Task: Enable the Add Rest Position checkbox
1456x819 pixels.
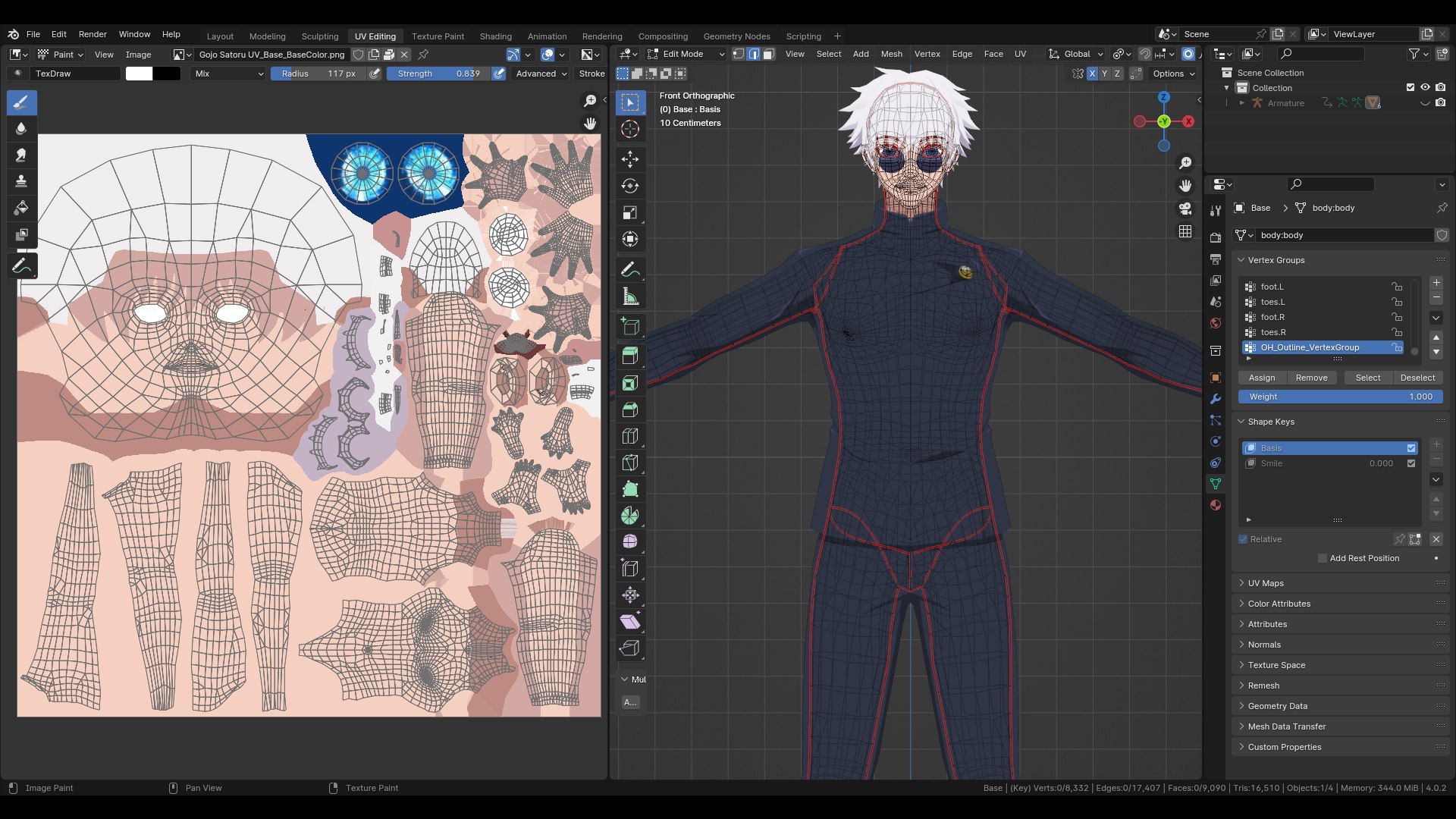Action: click(1323, 558)
